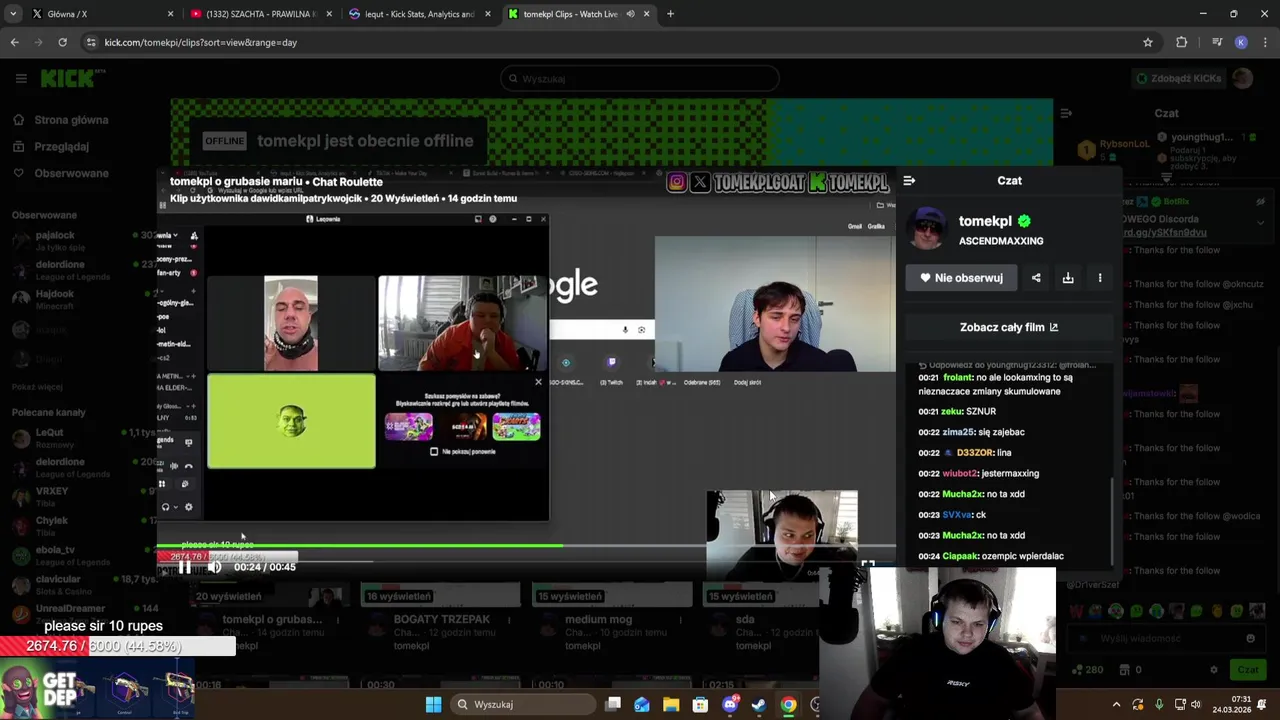This screenshot has height=720, width=1280.
Task: Click Zdobądź KICKs button
Action: click(x=1178, y=78)
